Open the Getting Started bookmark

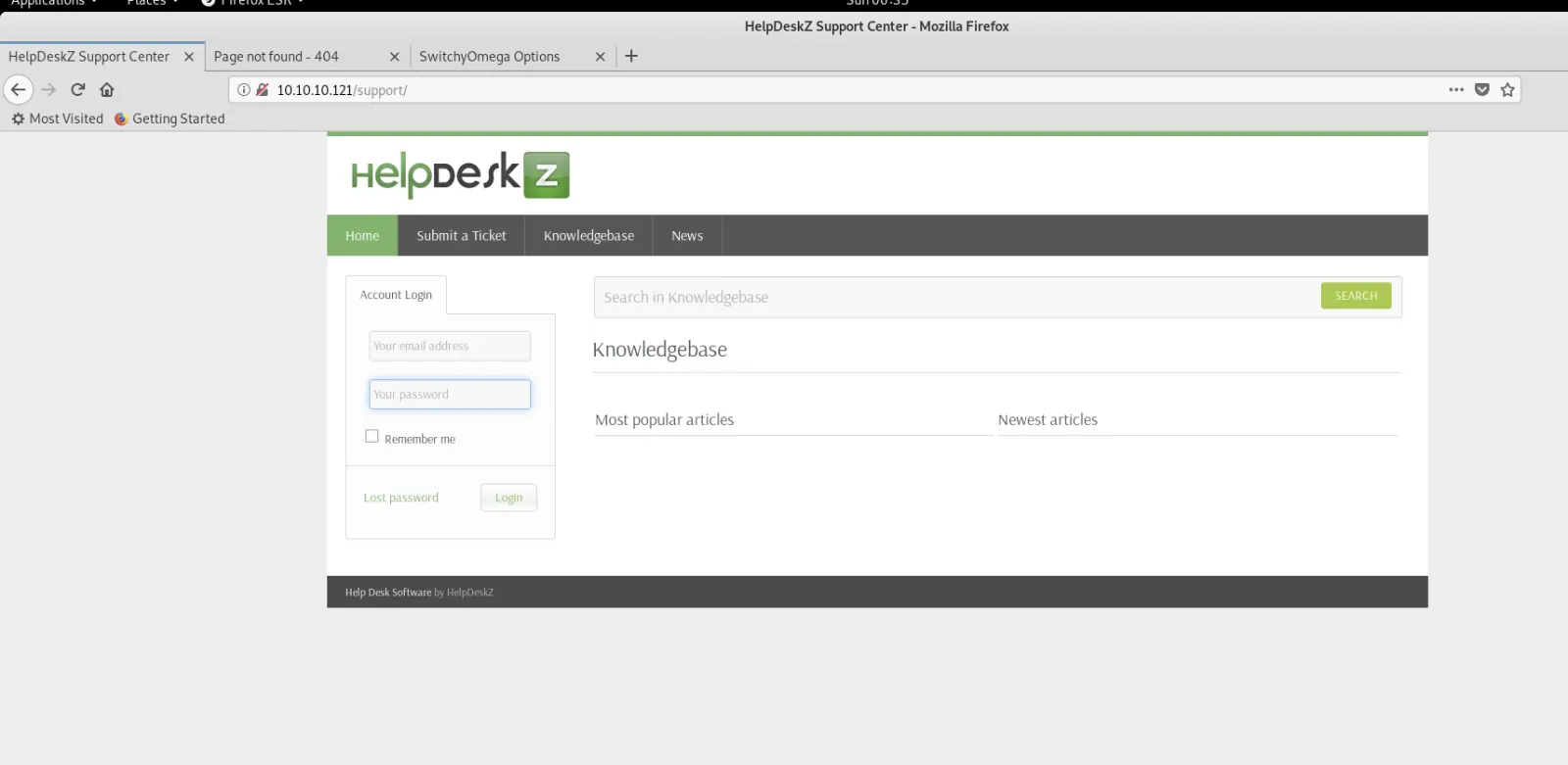(170, 119)
